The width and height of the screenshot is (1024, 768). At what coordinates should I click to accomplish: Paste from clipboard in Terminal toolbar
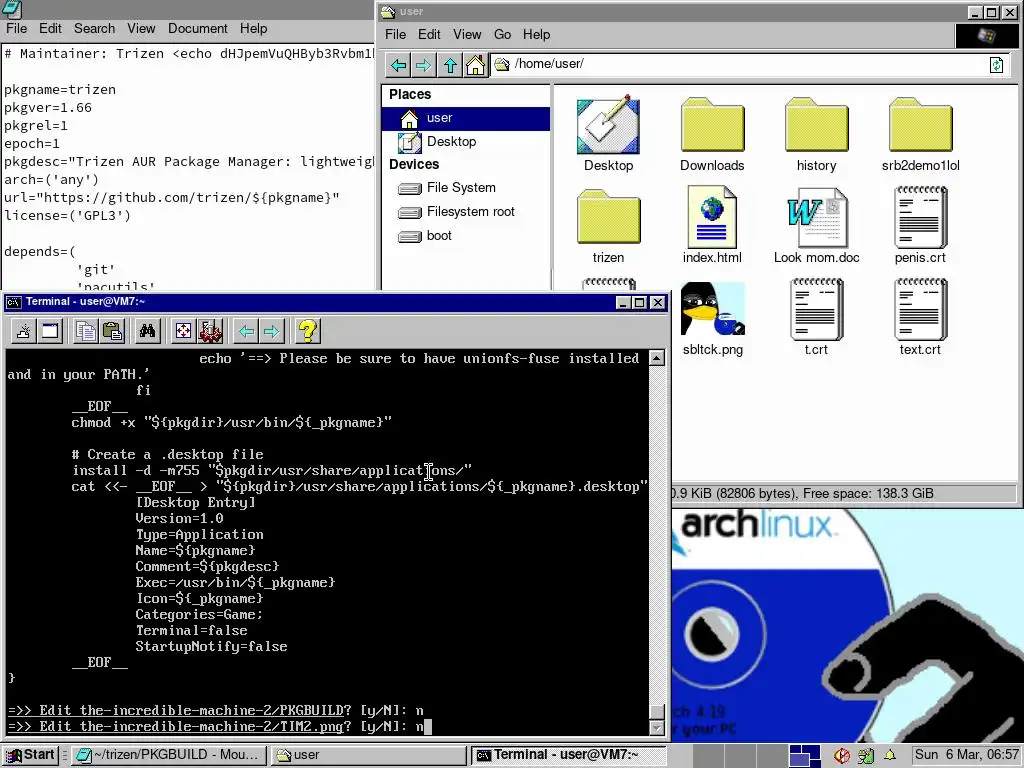[x=113, y=331]
